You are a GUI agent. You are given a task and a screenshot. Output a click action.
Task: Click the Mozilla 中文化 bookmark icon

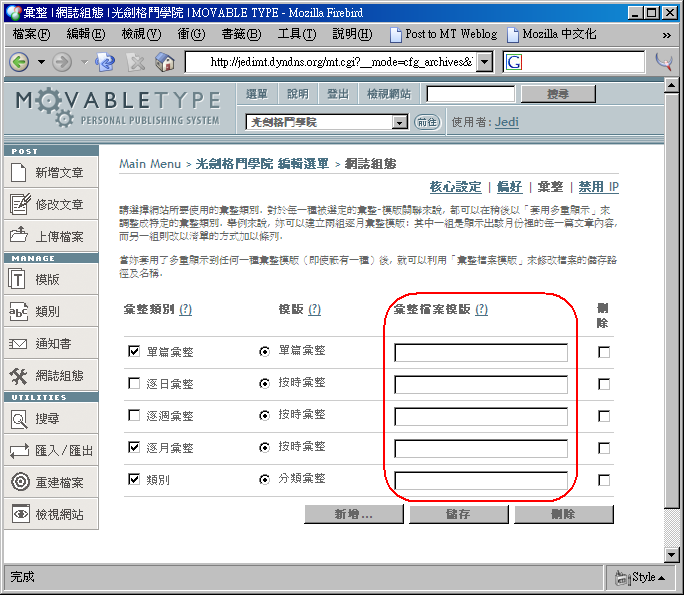click(x=513, y=35)
